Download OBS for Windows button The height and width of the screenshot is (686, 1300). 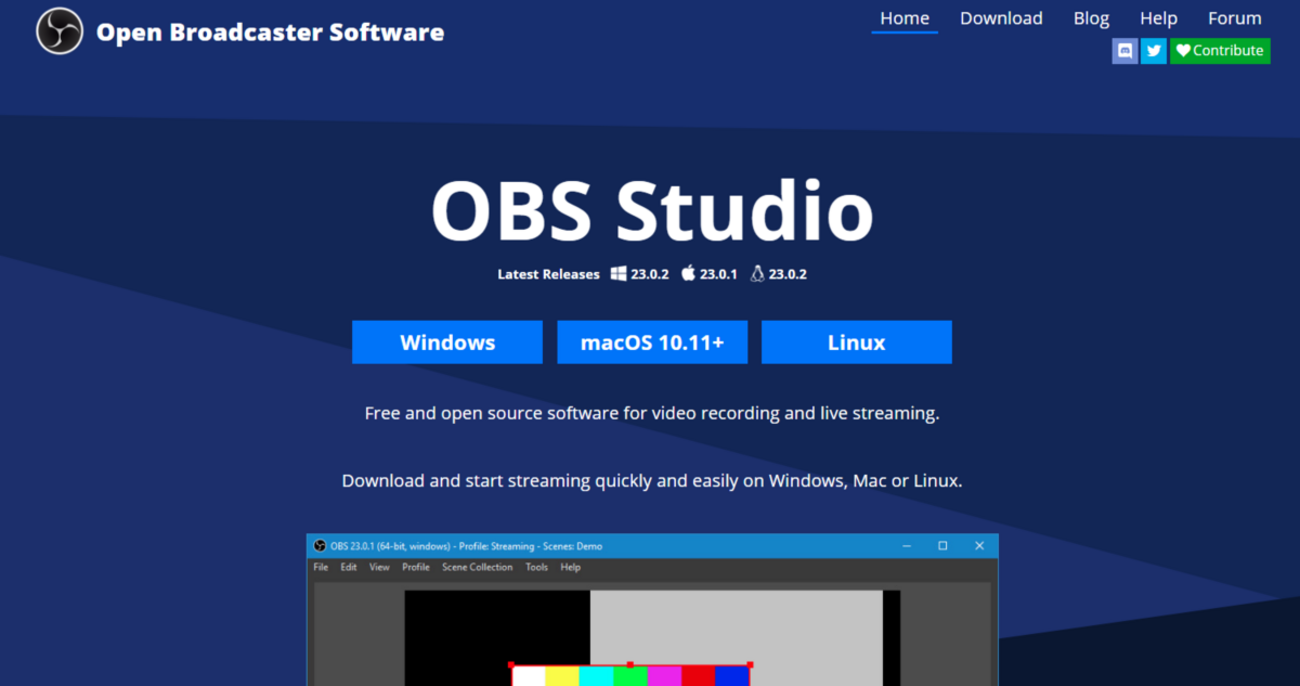(x=447, y=342)
